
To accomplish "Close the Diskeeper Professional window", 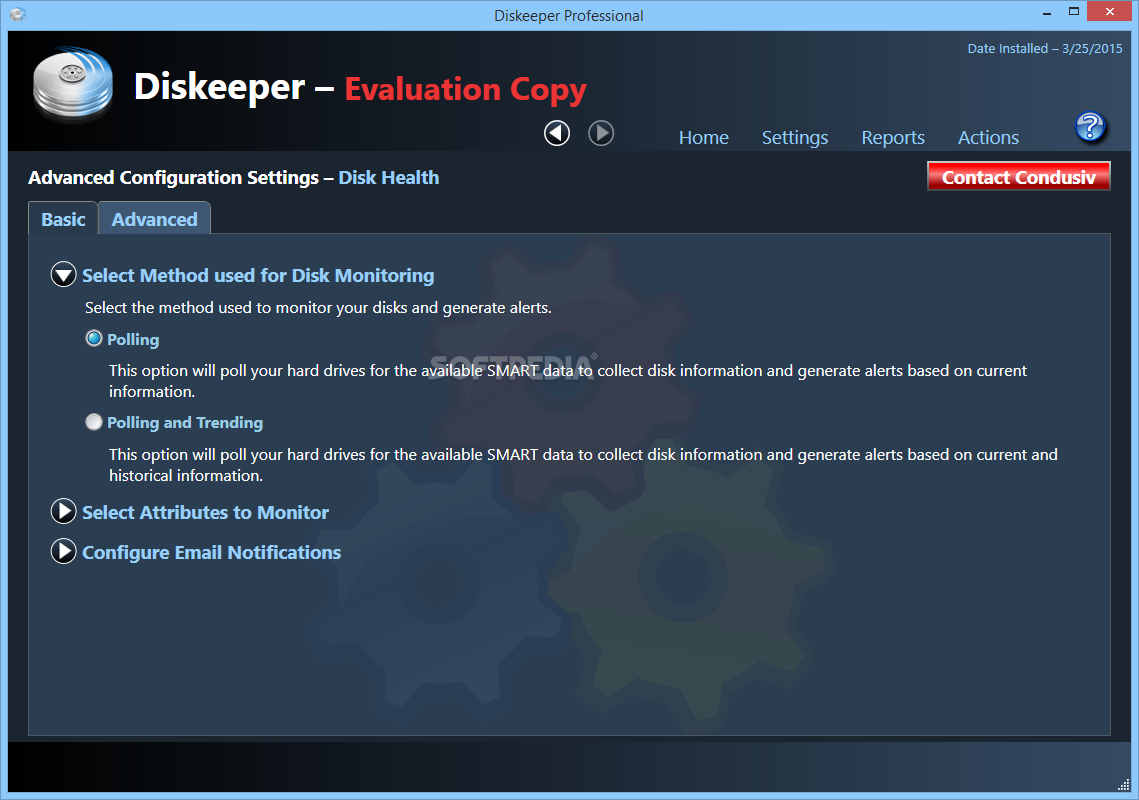I will pyautogui.click(x=1109, y=12).
